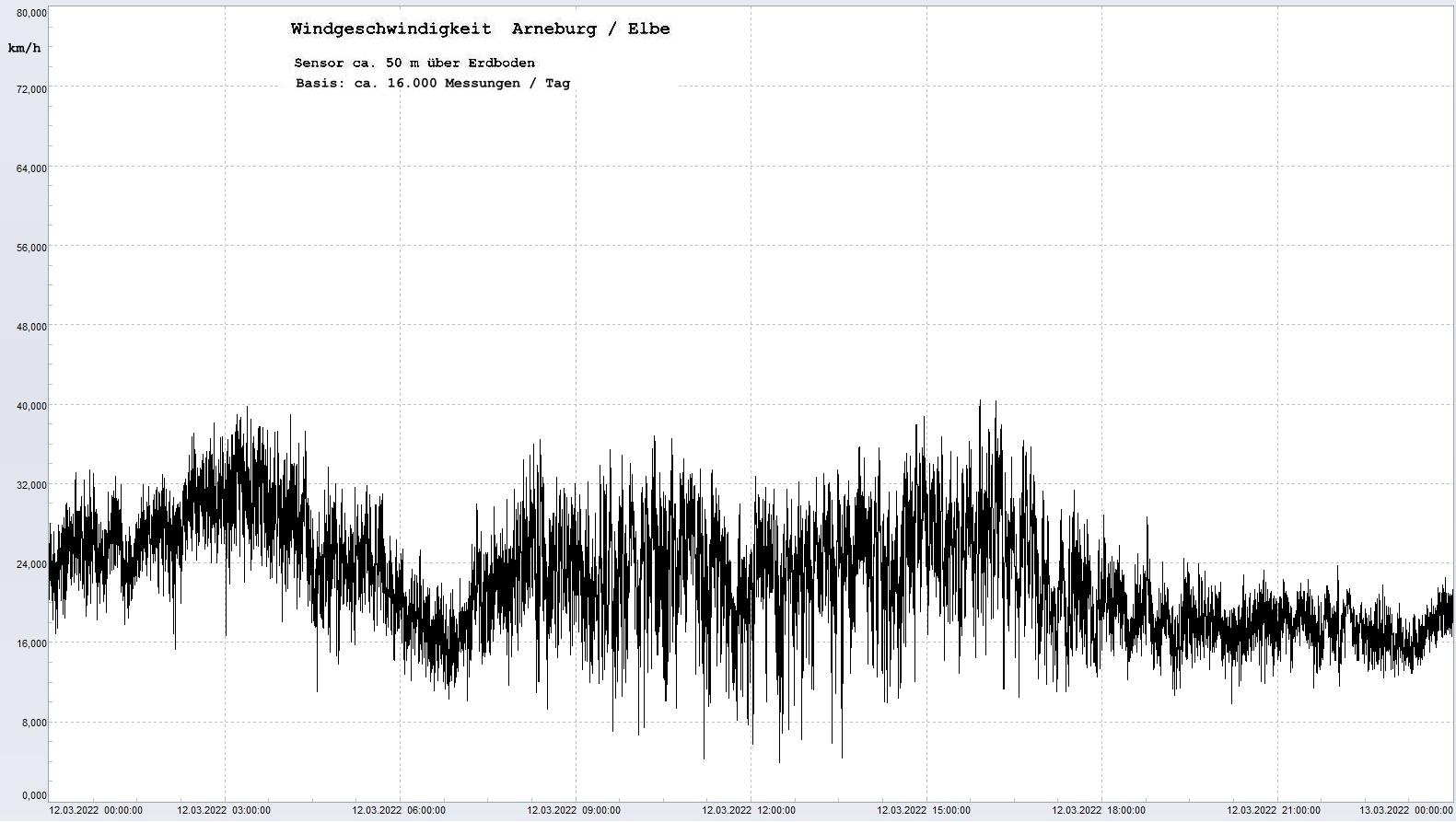Select the 12.03.2022 18:00:00 time label
Viewport: 1456px width, 822px height.
point(1099,810)
